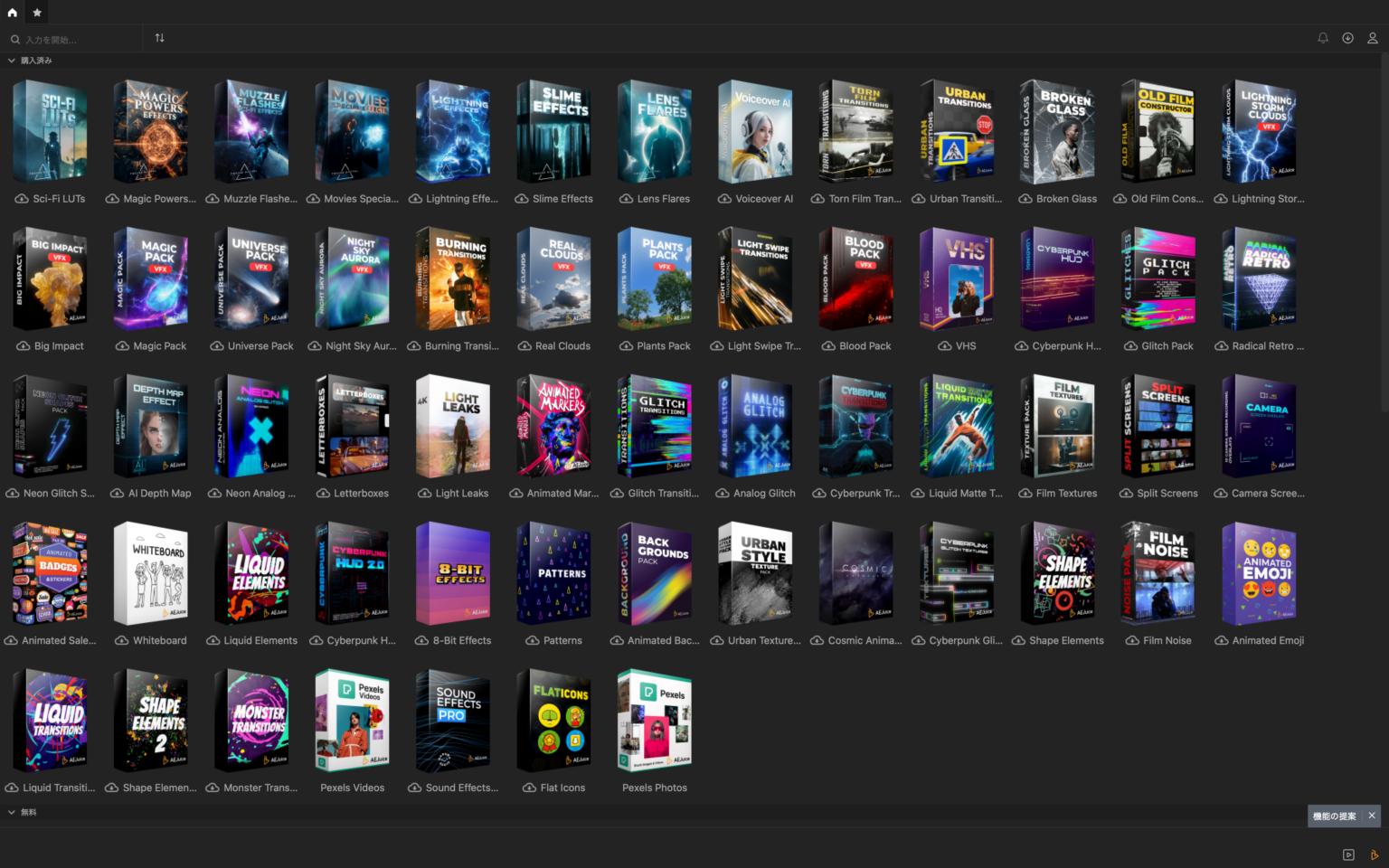Select the Glitch Pack box thumbnail
Viewport: 1389px width, 868px height.
tap(1158, 279)
